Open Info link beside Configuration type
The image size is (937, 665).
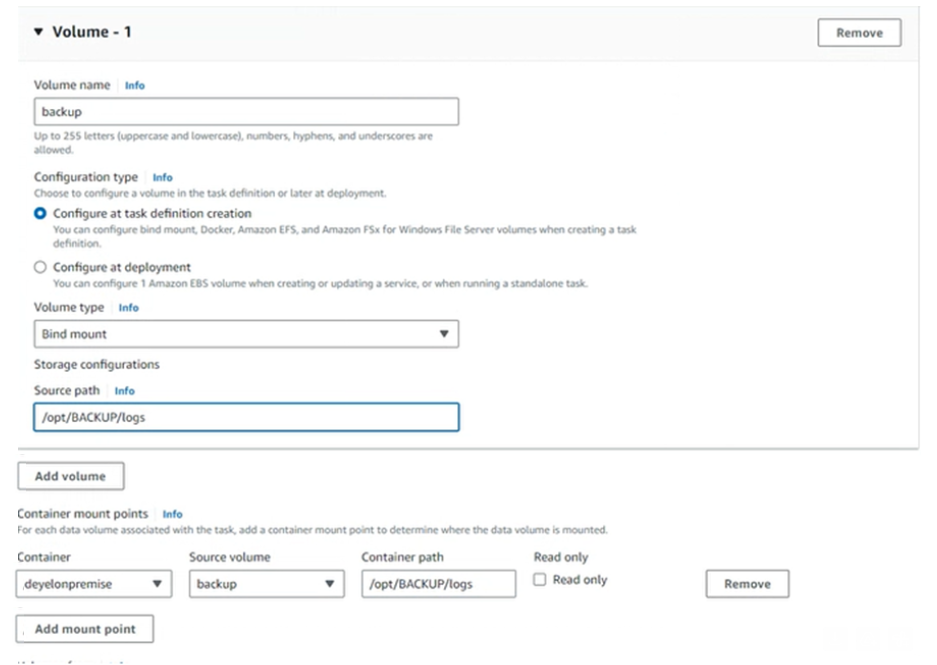tap(162, 178)
